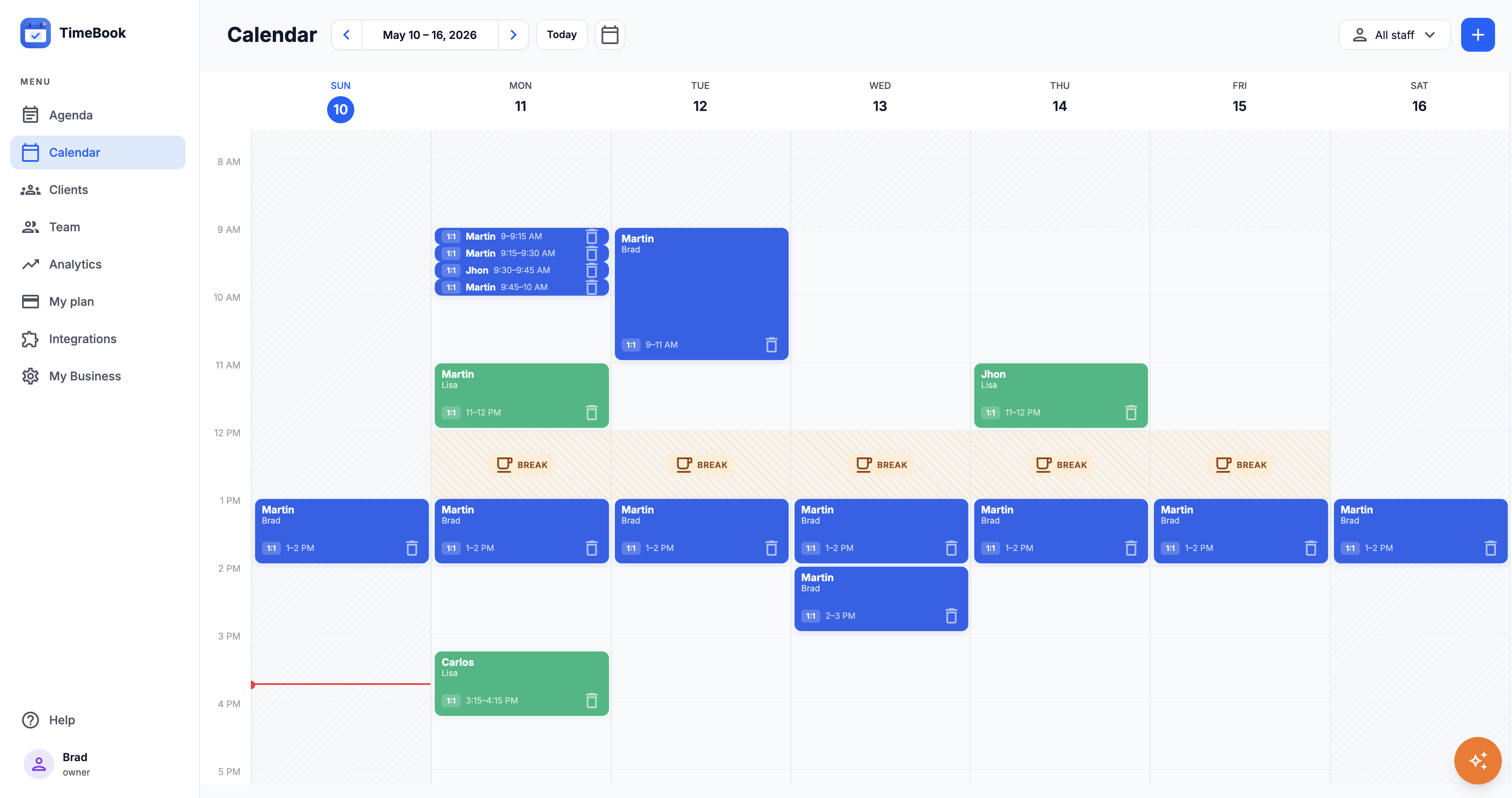Delete Monday 1–2 PM Martin appointment
This screenshot has width=1512, height=798.
pyautogui.click(x=592, y=548)
